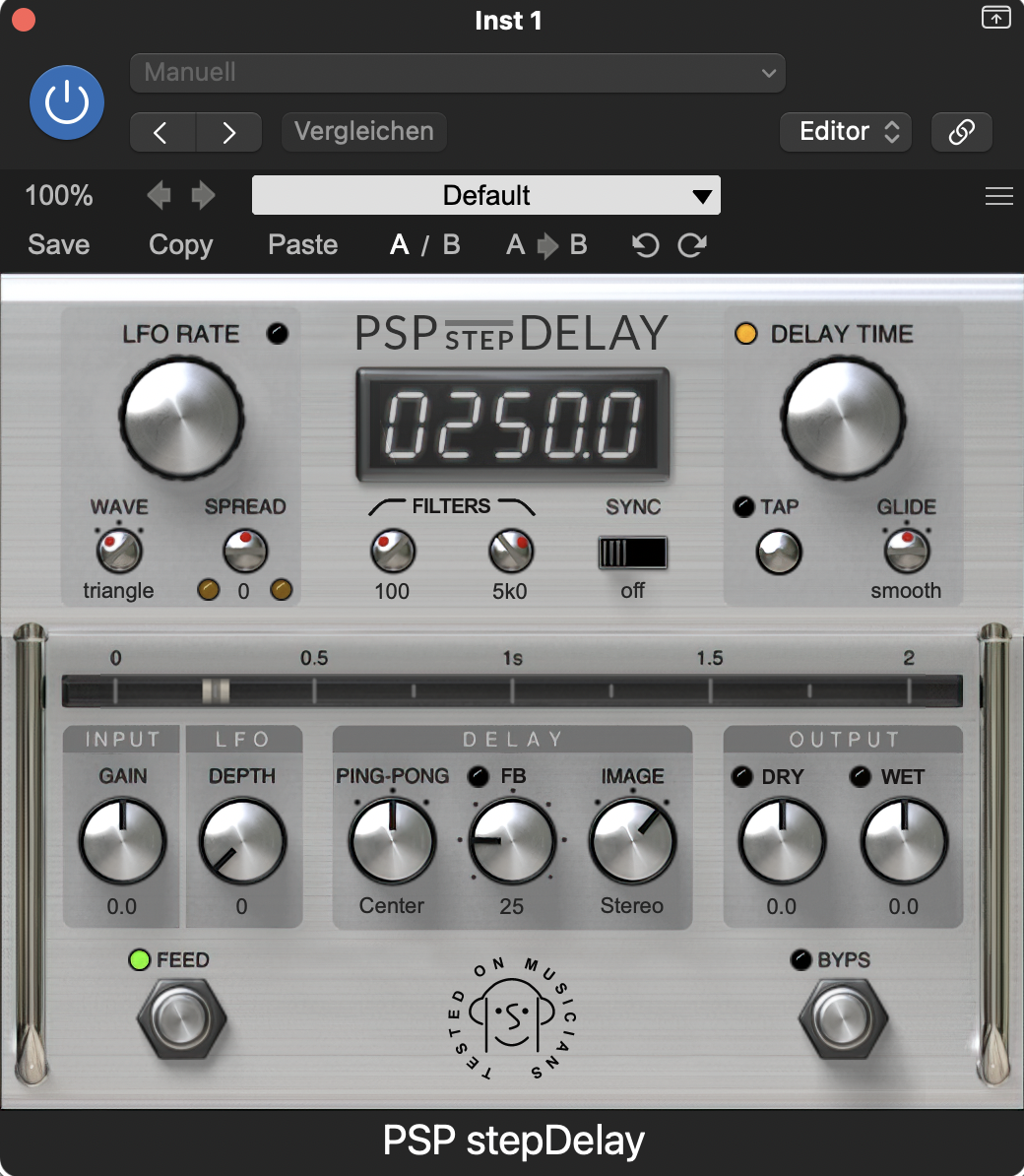Go to next setting with right chevron
The height and width of the screenshot is (1176, 1024).
228,133
